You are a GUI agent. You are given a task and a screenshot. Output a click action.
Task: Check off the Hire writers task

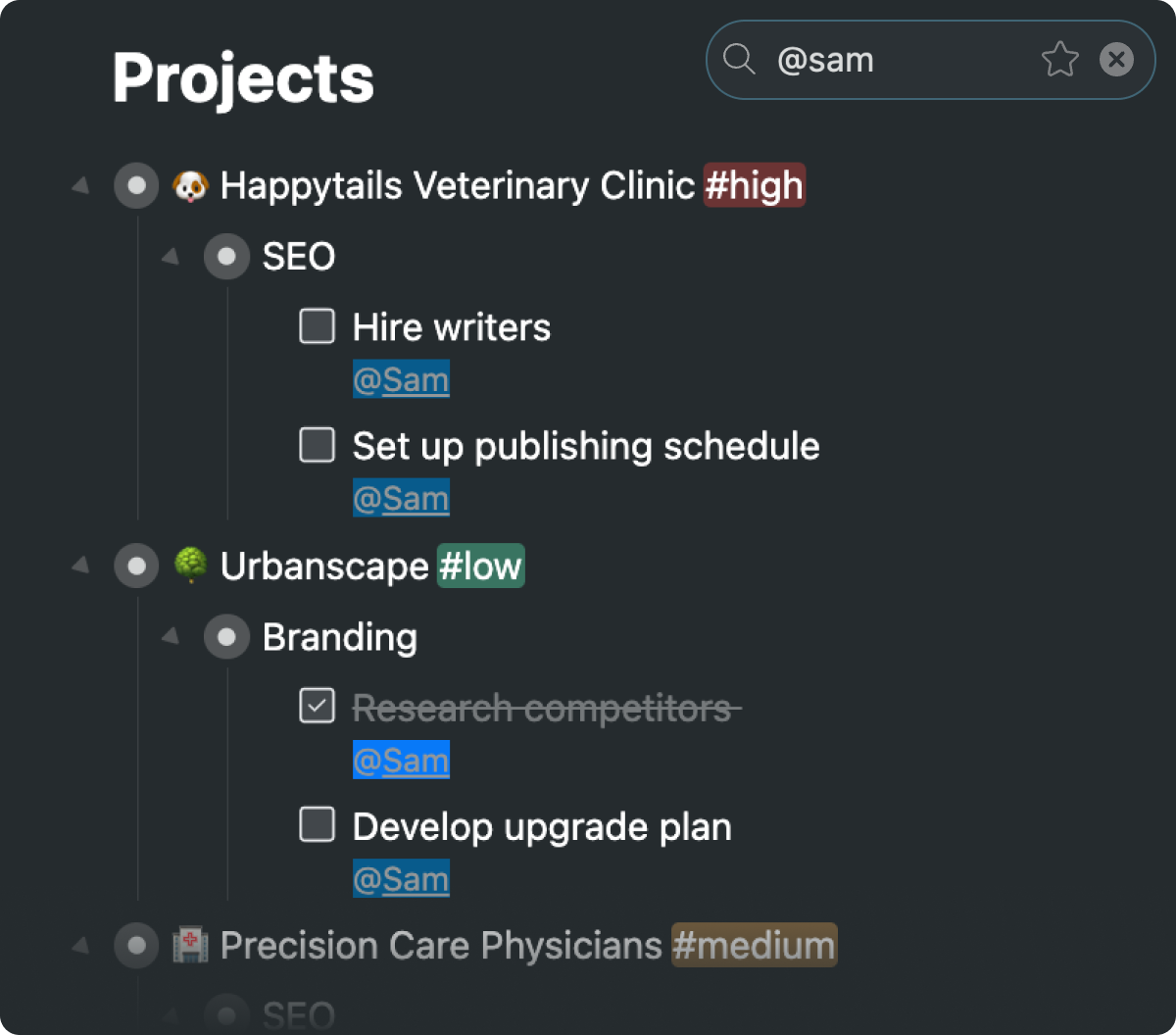[317, 326]
